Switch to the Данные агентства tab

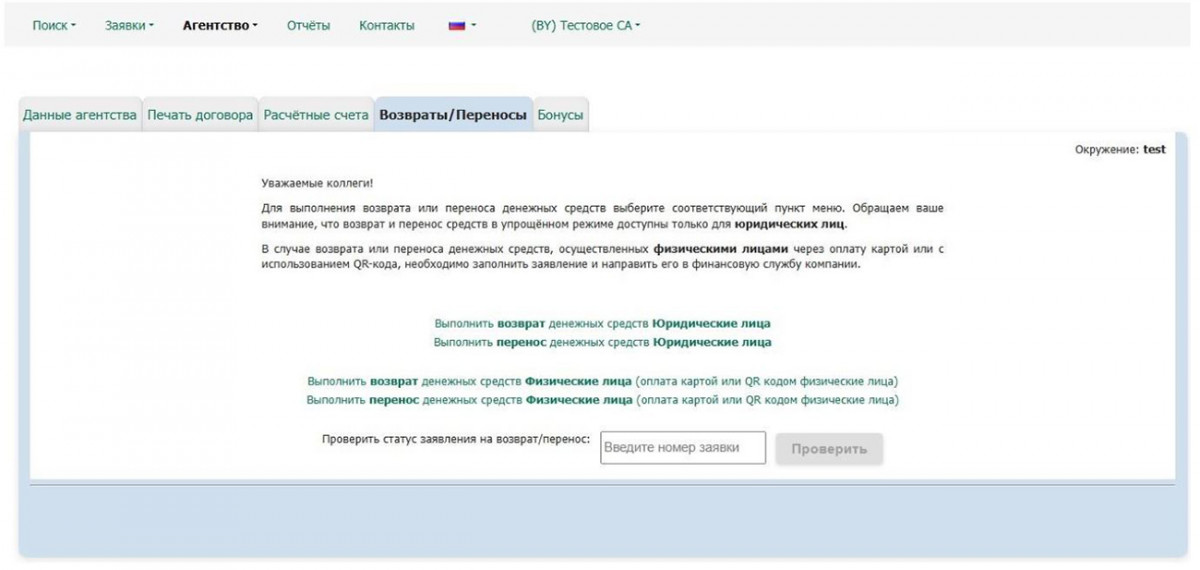tap(80, 115)
